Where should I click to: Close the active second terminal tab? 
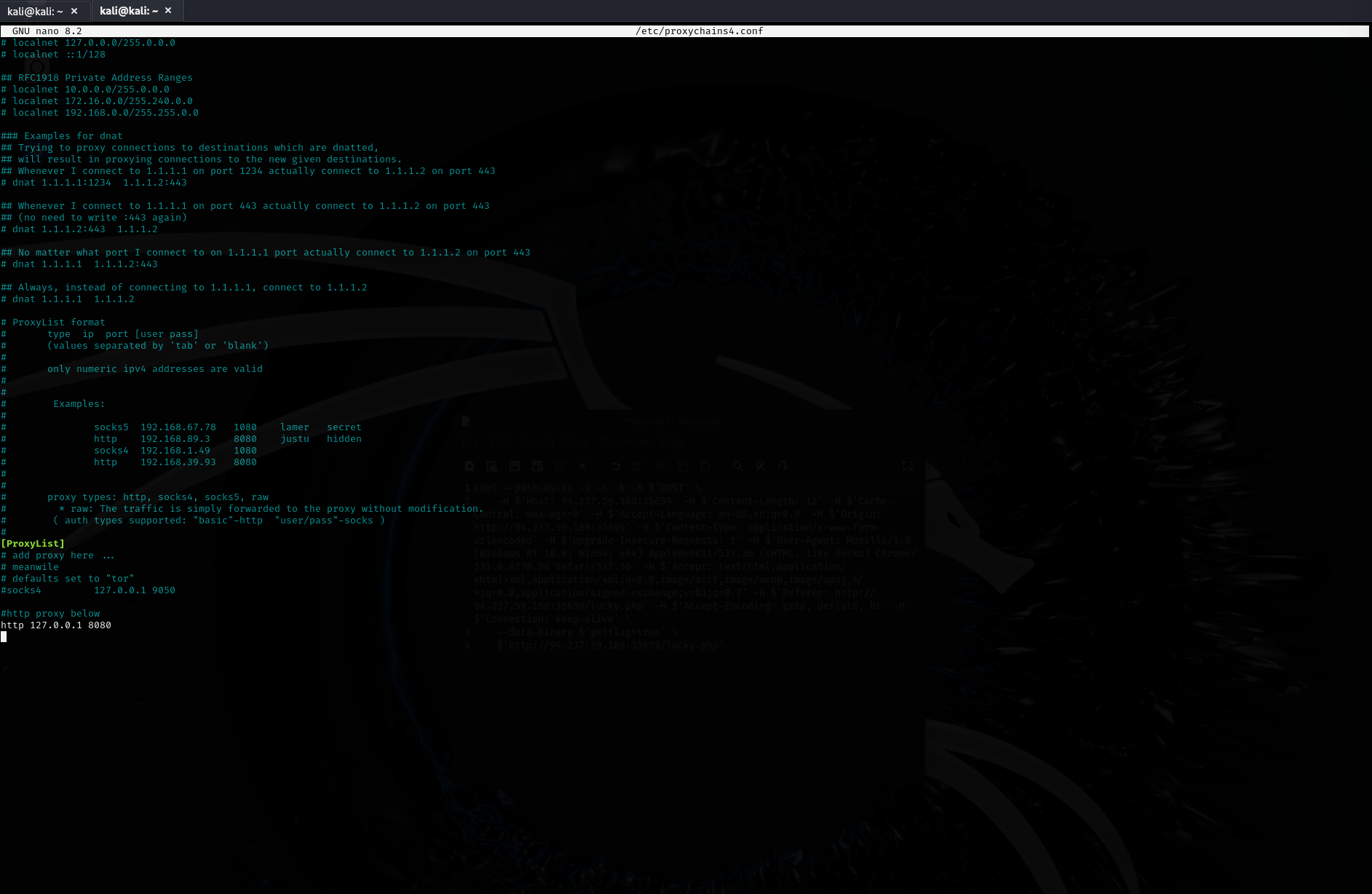[x=168, y=11]
